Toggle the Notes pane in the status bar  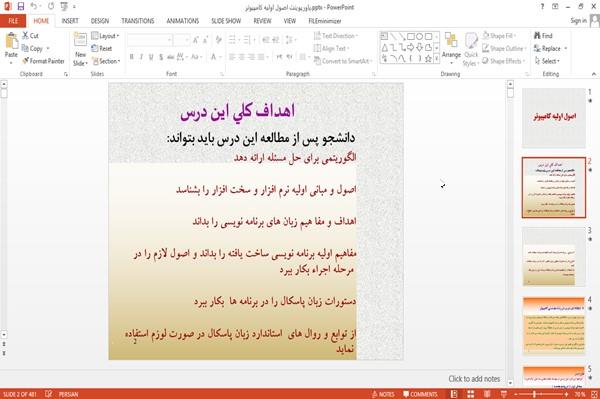pyautogui.click(x=383, y=394)
